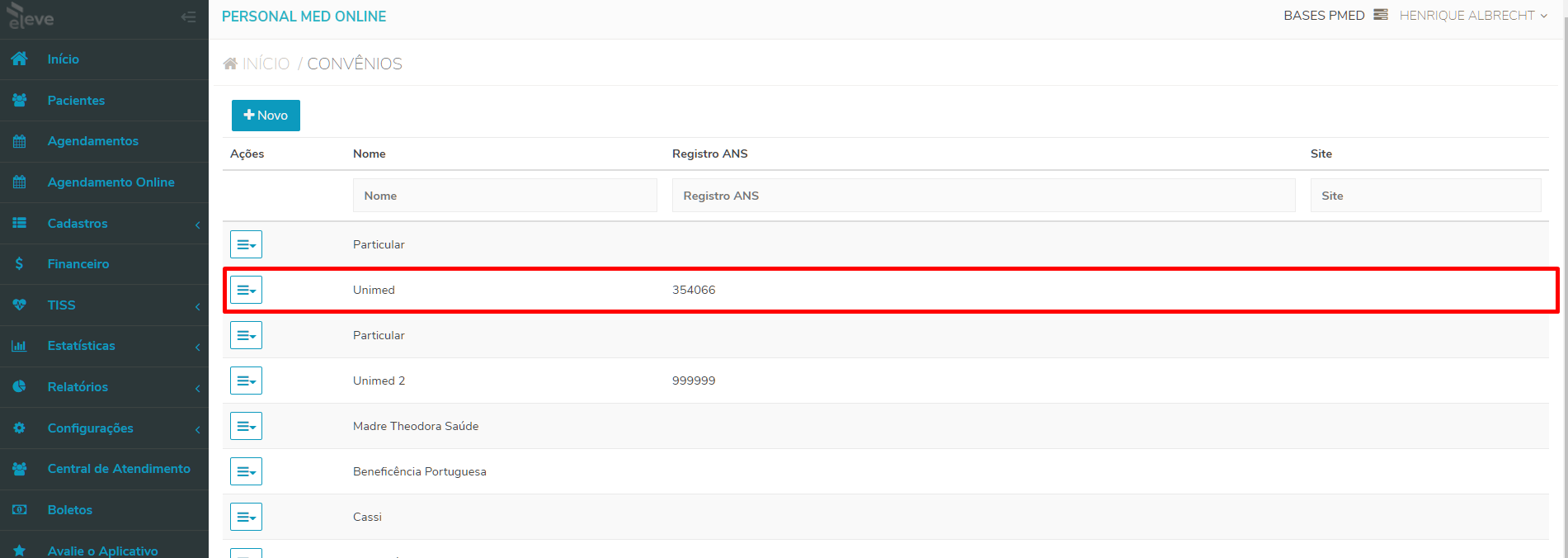
Task: Click the Configurações gear icon
Action: [19, 428]
